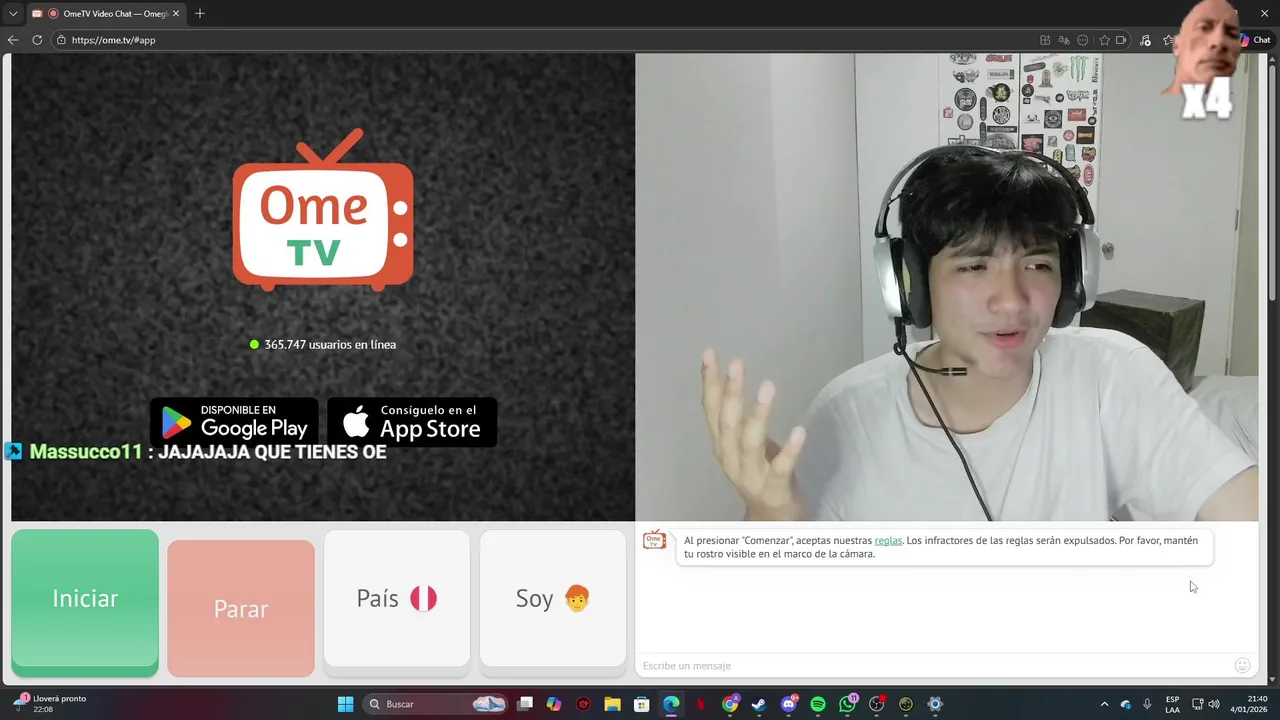Open the reglas link in chat
Screen dimensions: 1280x720
[888, 541]
